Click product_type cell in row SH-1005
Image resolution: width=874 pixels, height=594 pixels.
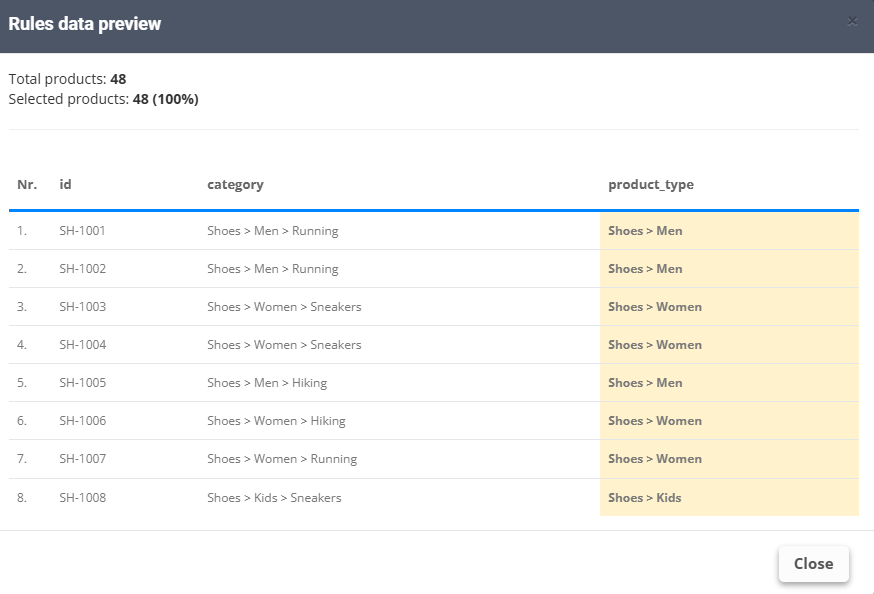[729, 383]
